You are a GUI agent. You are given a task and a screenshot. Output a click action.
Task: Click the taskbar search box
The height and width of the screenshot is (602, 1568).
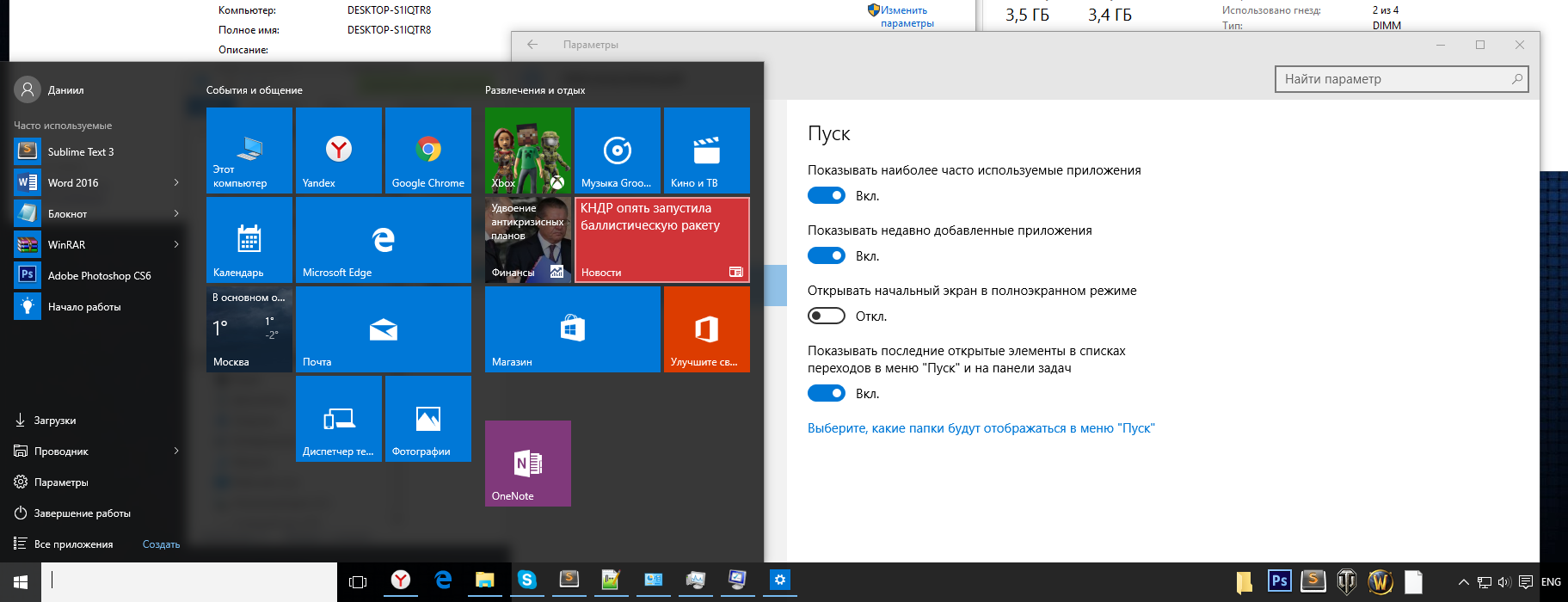tap(189, 582)
